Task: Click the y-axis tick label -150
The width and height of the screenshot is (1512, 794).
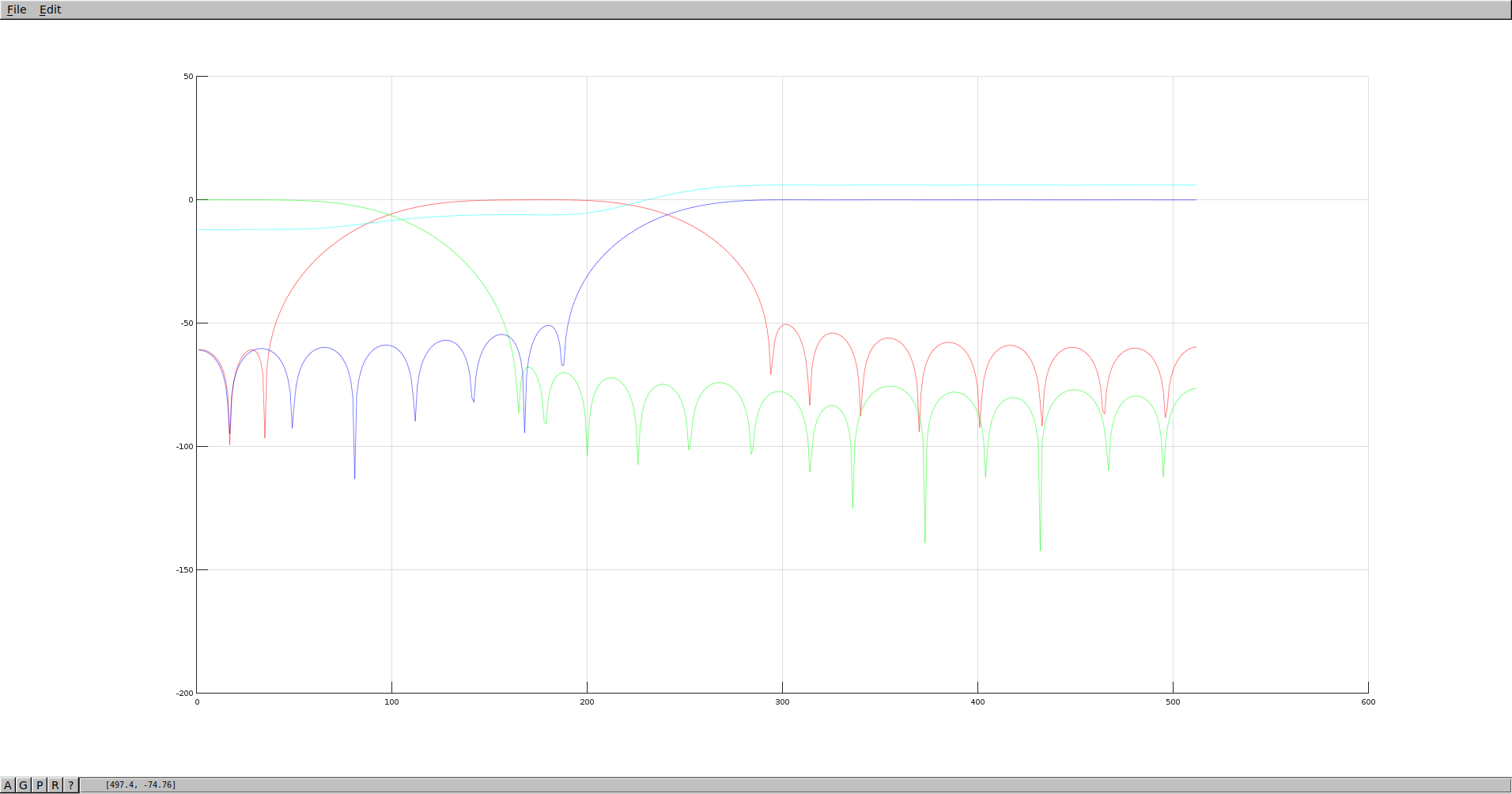Action: (184, 570)
